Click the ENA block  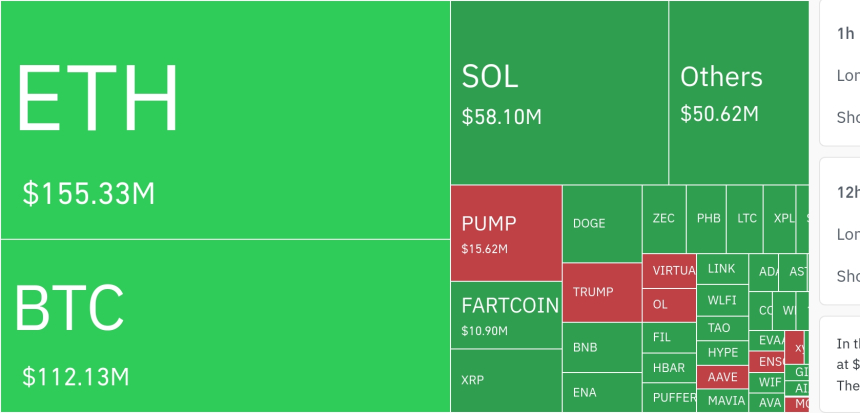pyautogui.click(x=601, y=392)
